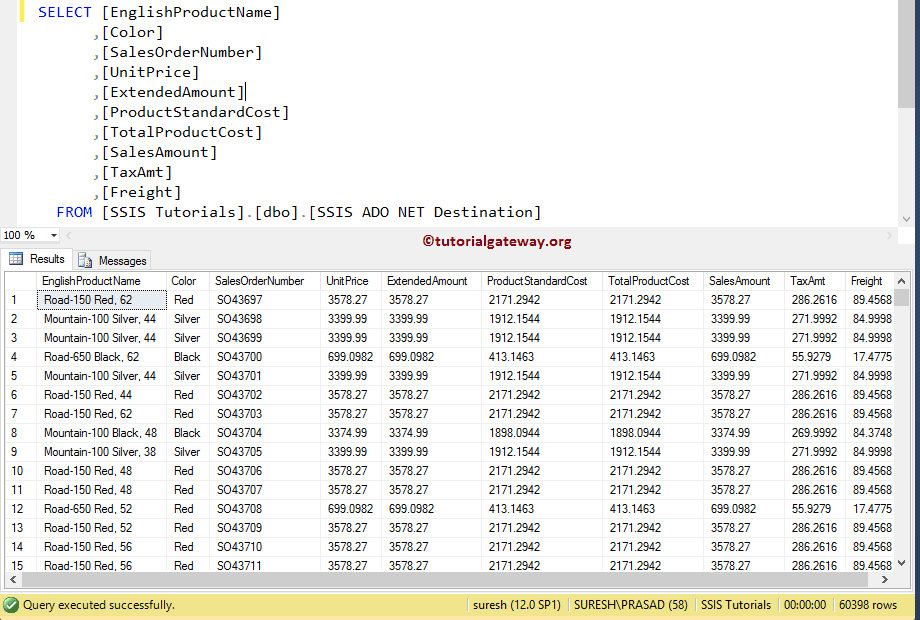Select the TotalProductCost column header
This screenshot has width=920, height=620.
coord(652,281)
